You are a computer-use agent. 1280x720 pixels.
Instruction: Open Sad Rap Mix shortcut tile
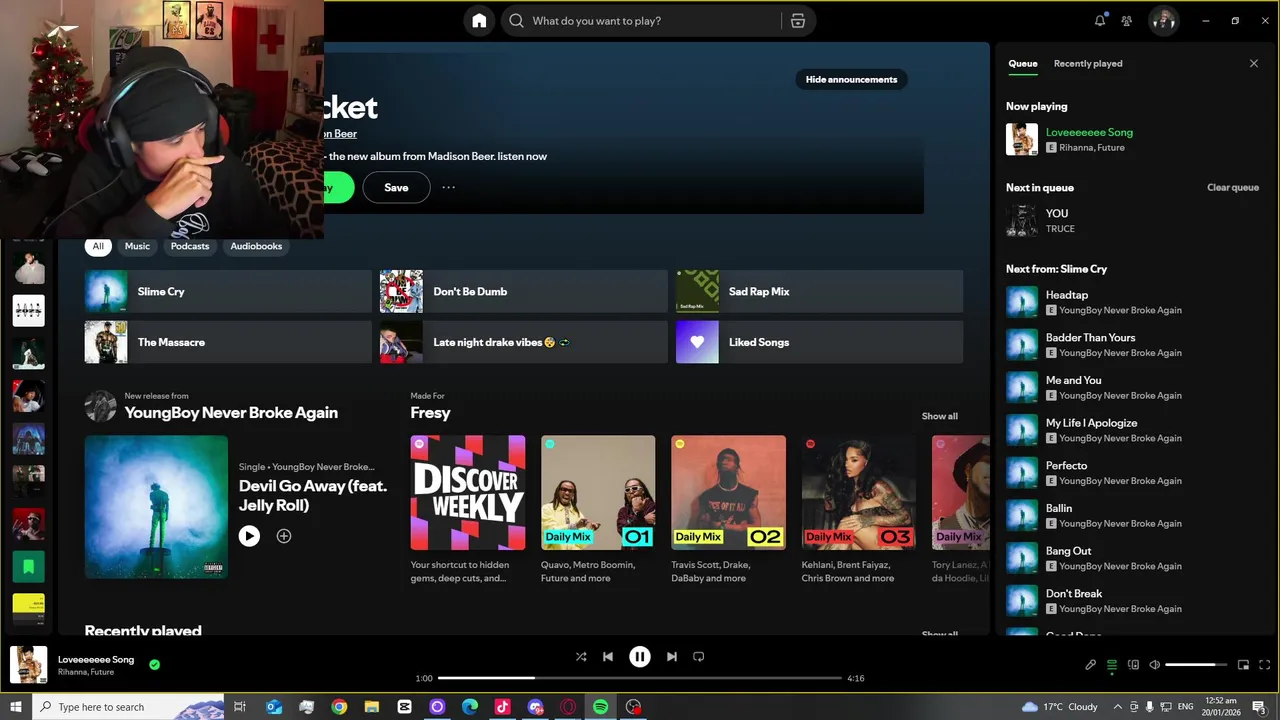(819, 291)
